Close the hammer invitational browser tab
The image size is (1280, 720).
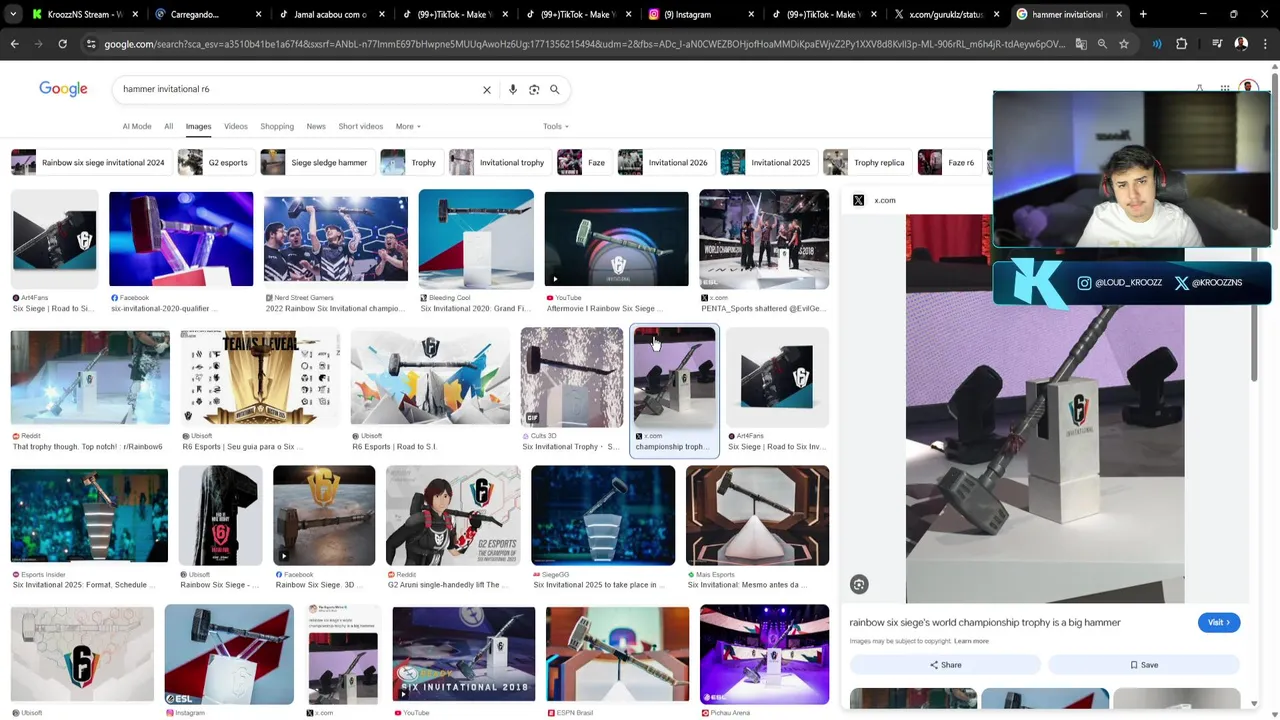pyautogui.click(x=1119, y=14)
